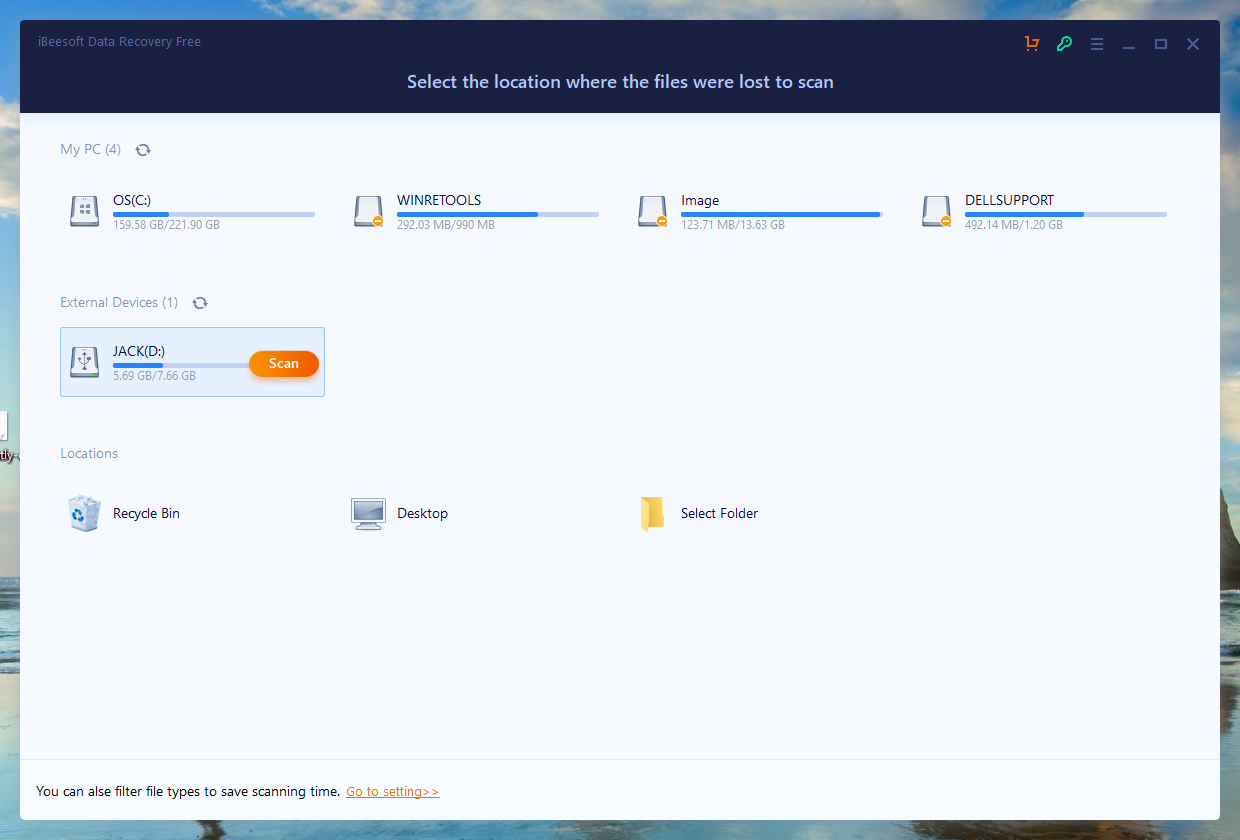The image size is (1240, 840).
Task: Click the JACK(D:) drive name
Action: [139, 351]
